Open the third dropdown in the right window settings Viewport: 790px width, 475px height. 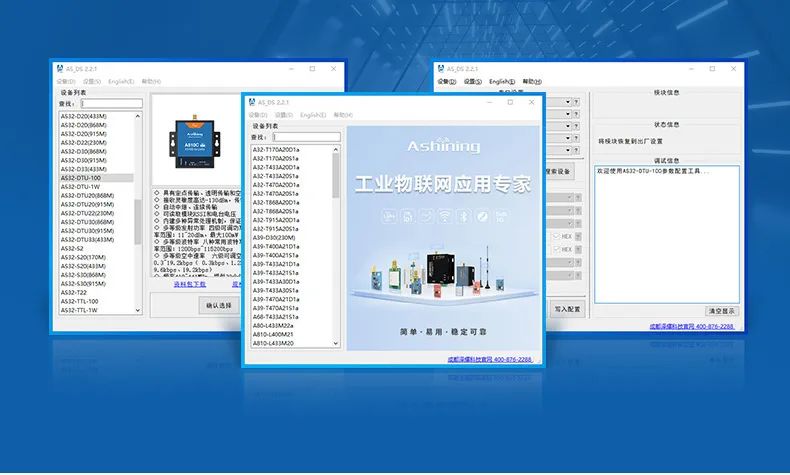[x=567, y=126]
